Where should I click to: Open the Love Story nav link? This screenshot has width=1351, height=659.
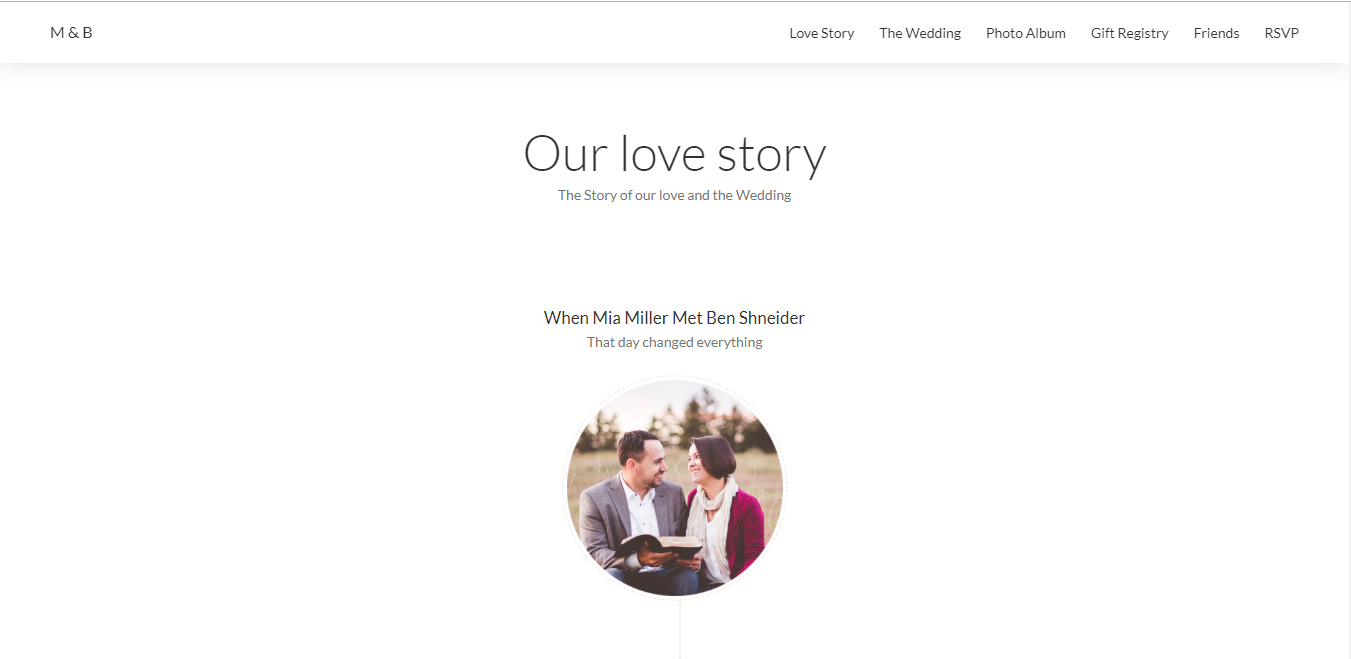pos(821,33)
